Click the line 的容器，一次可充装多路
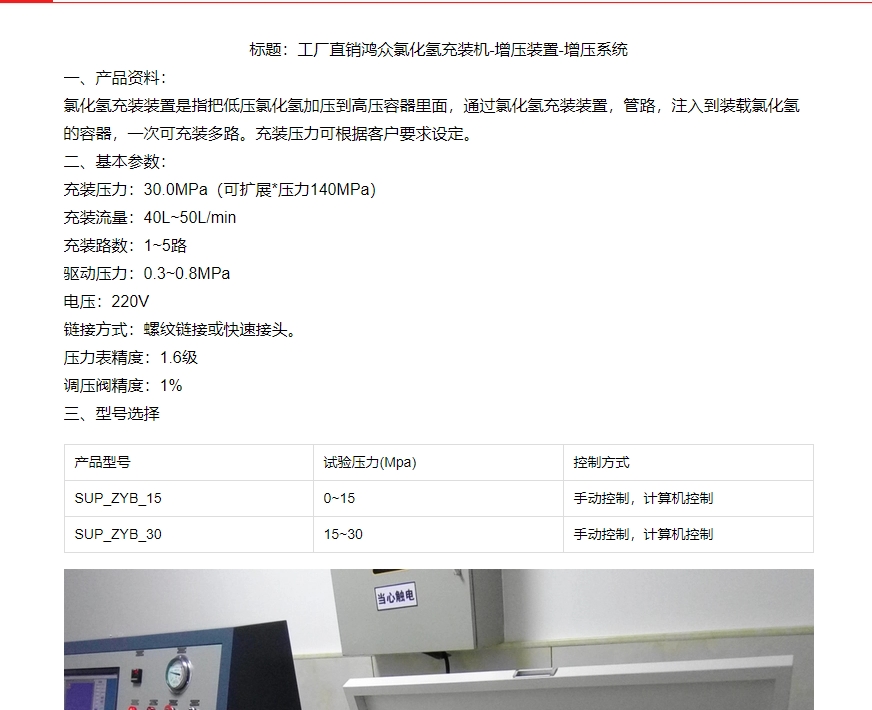This screenshot has width=872, height=710. point(269,133)
